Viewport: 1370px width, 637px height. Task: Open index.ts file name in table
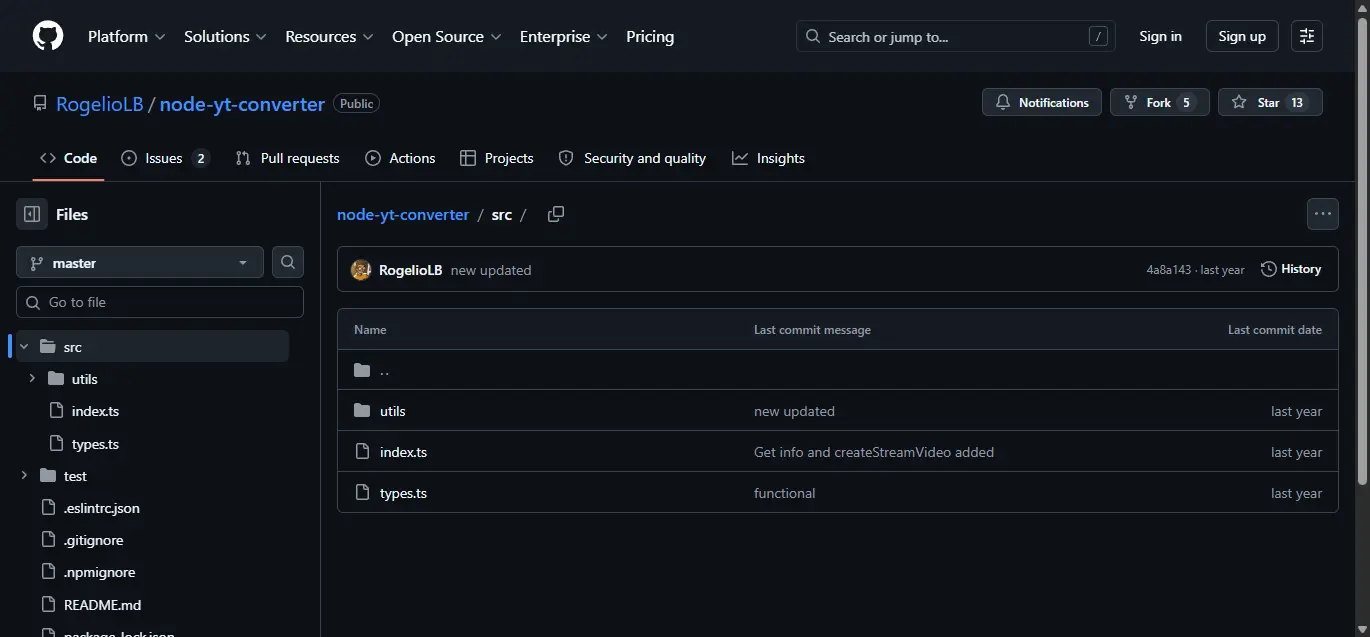tap(403, 452)
